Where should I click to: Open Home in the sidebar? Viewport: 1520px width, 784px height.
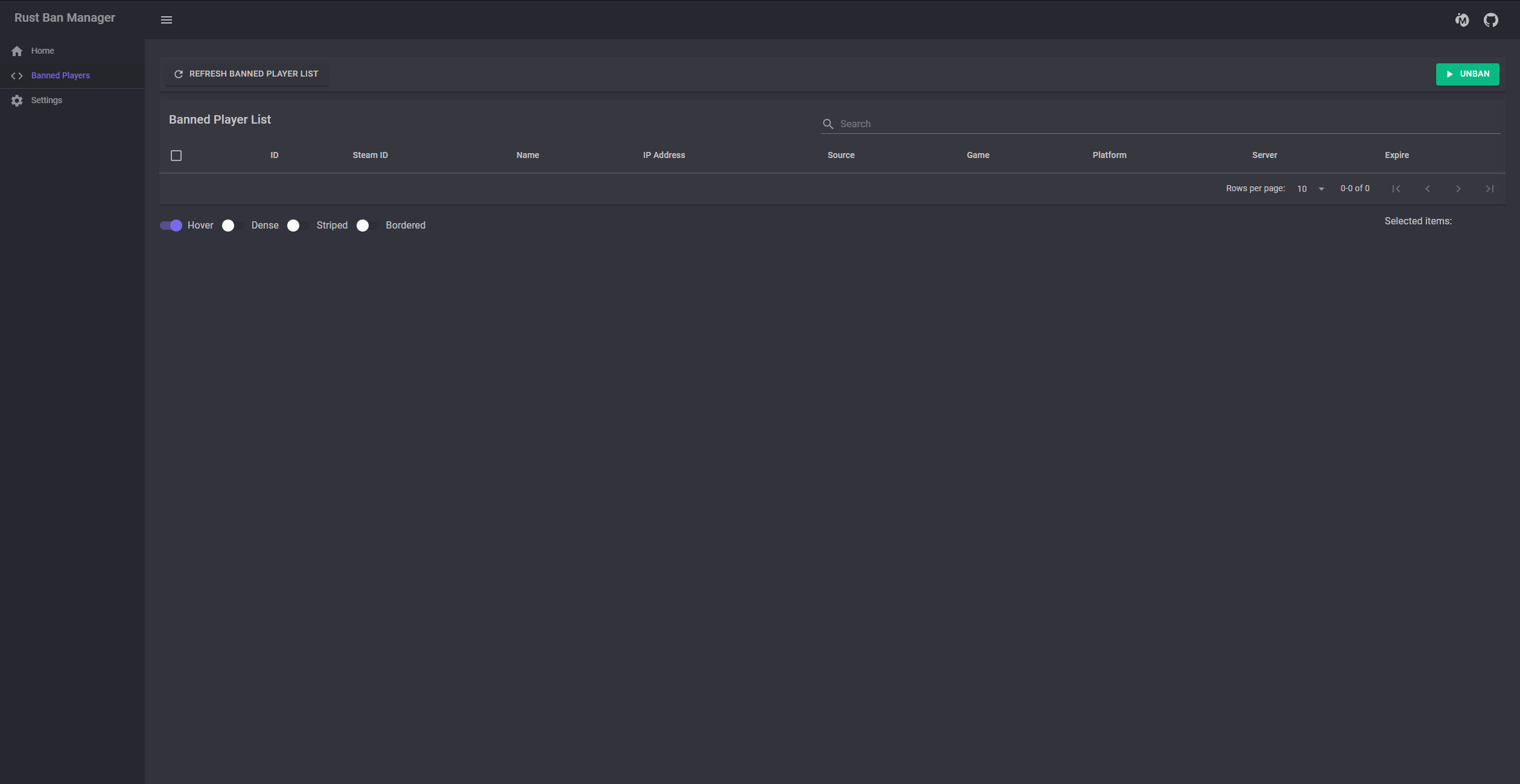[72, 51]
